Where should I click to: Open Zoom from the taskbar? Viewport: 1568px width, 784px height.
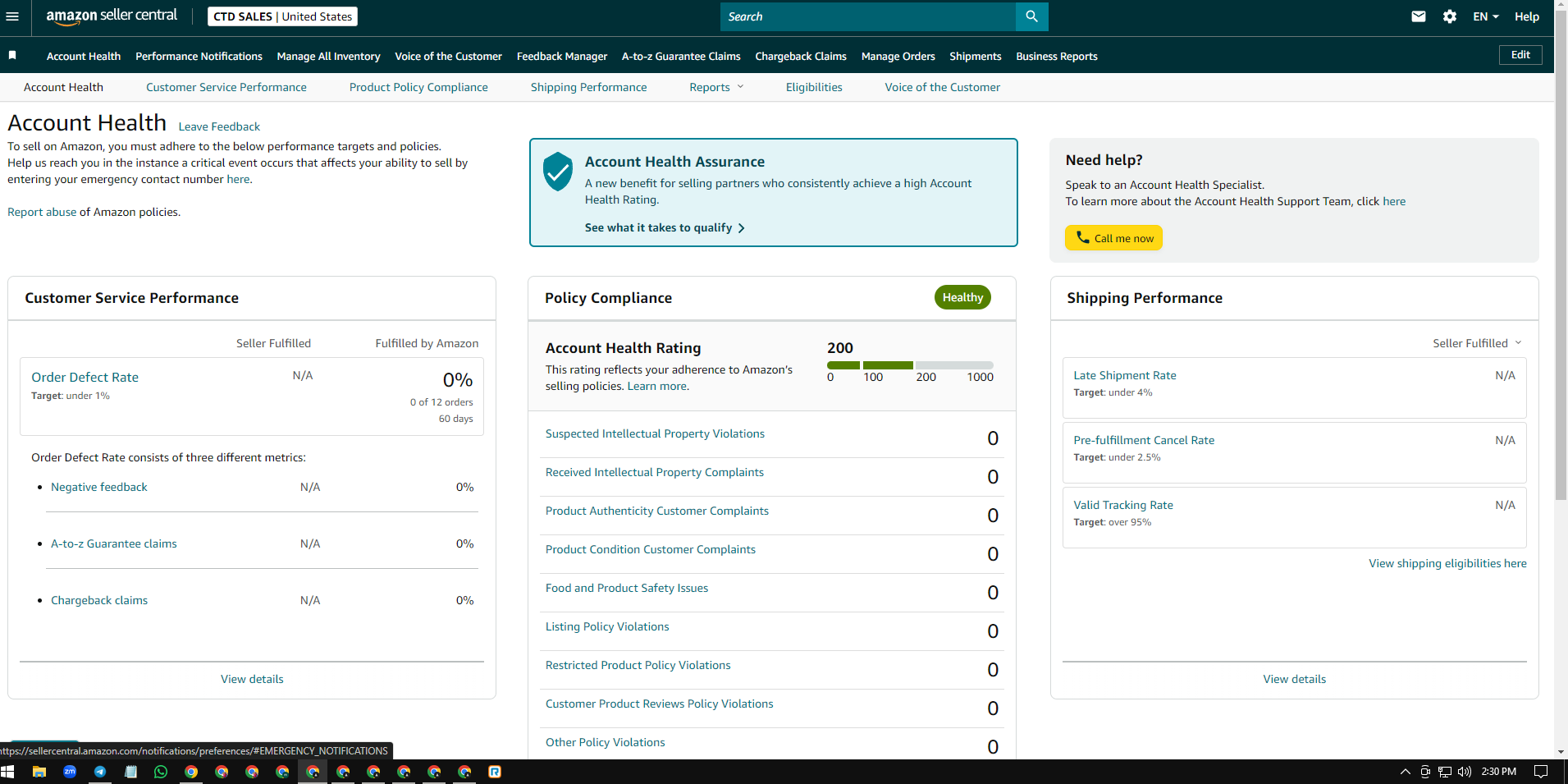click(x=70, y=772)
